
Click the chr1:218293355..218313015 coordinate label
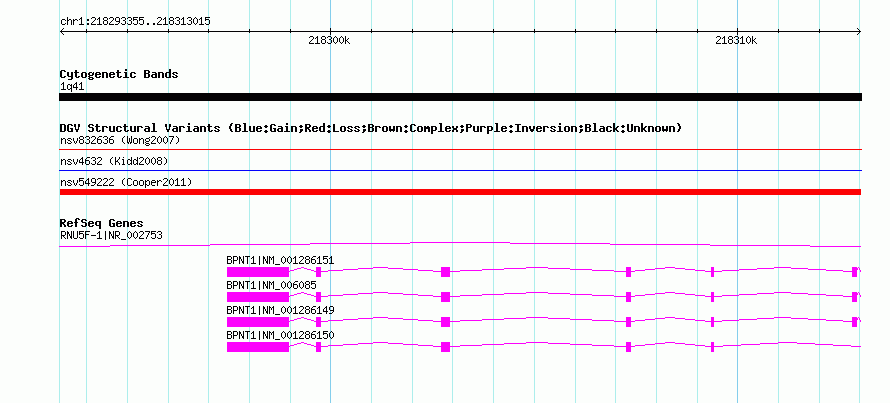tap(135, 22)
